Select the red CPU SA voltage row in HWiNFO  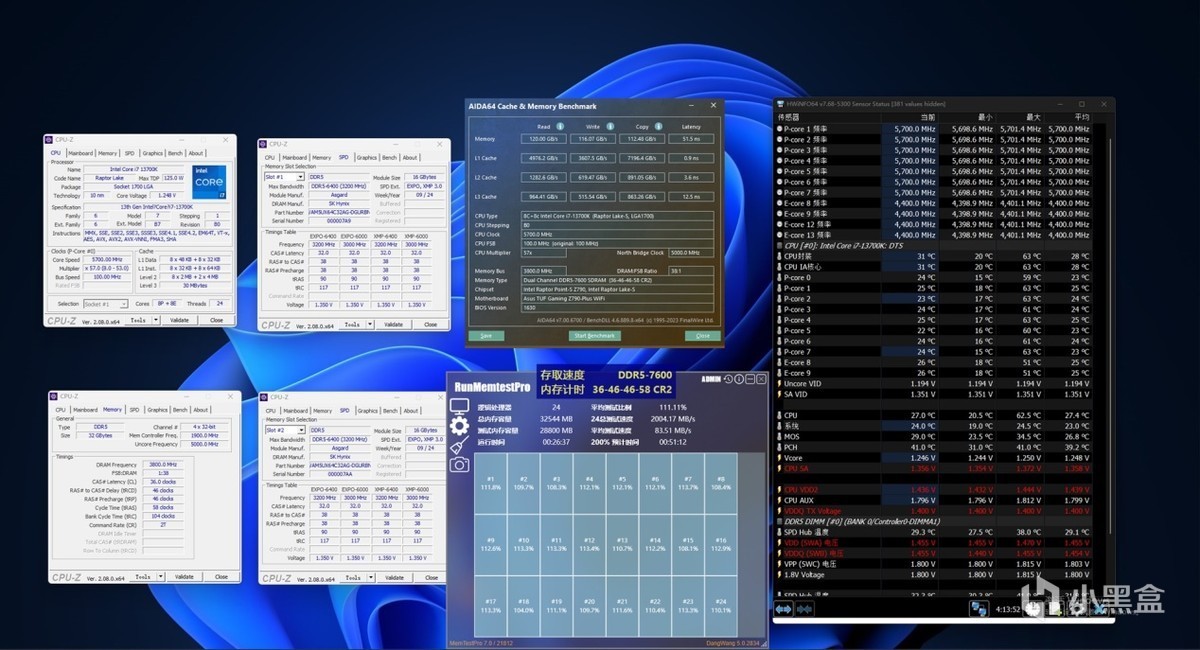pyautogui.click(x=934, y=469)
